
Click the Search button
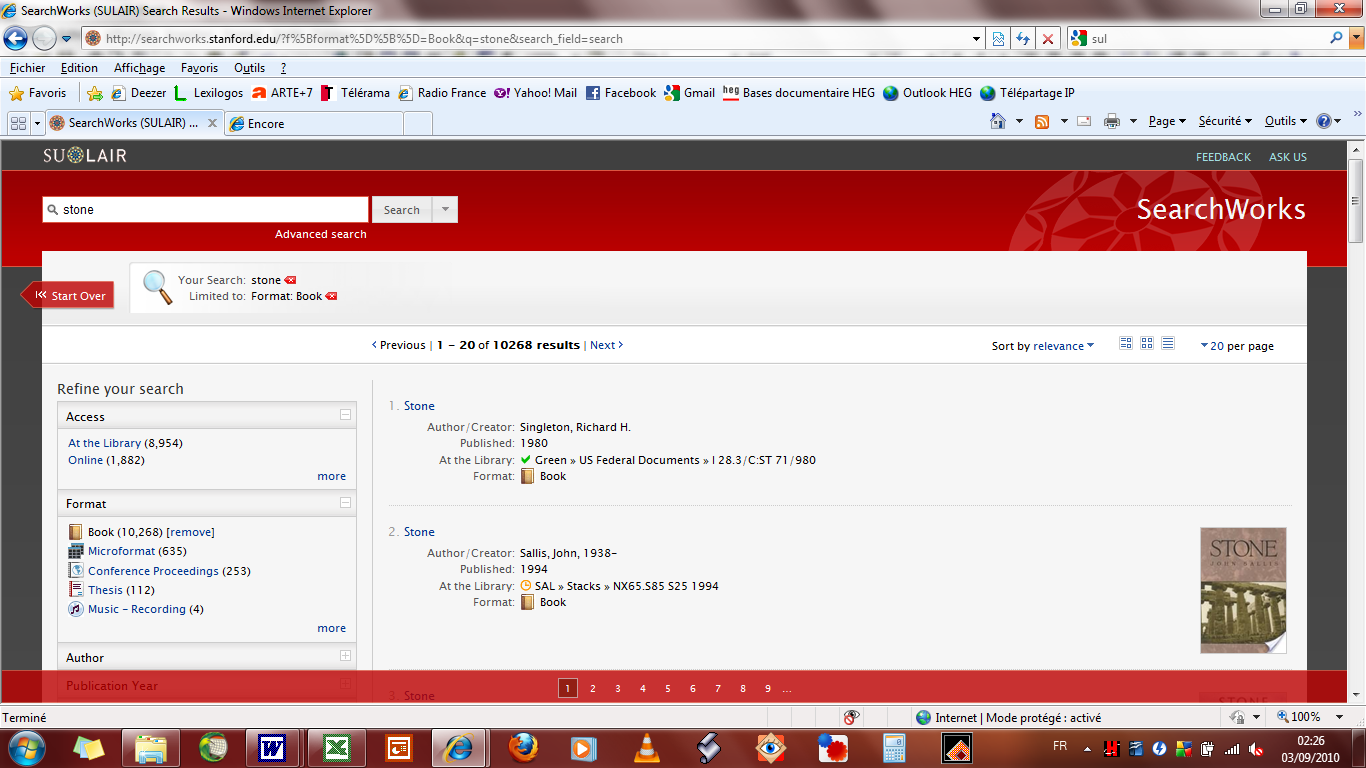pos(402,210)
